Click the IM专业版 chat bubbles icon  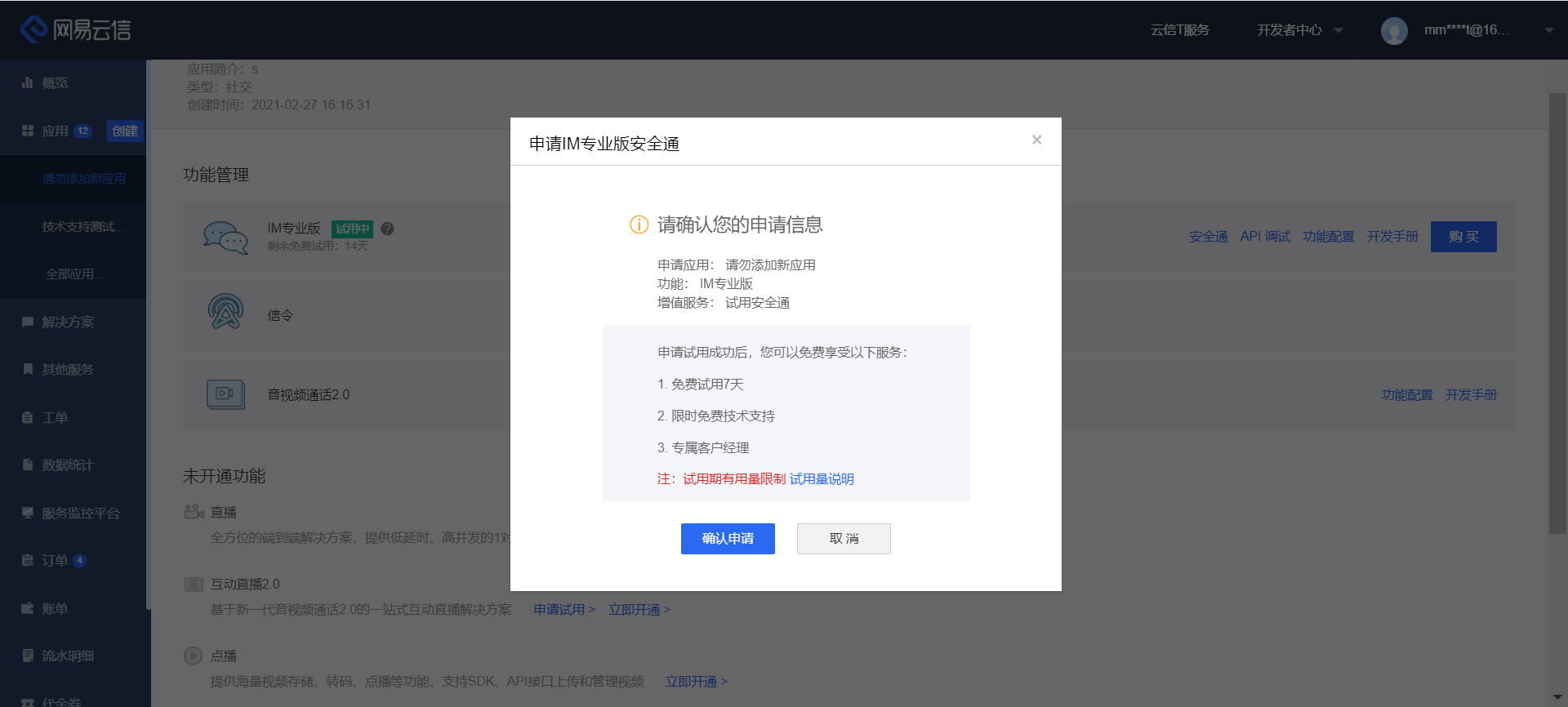(225, 238)
